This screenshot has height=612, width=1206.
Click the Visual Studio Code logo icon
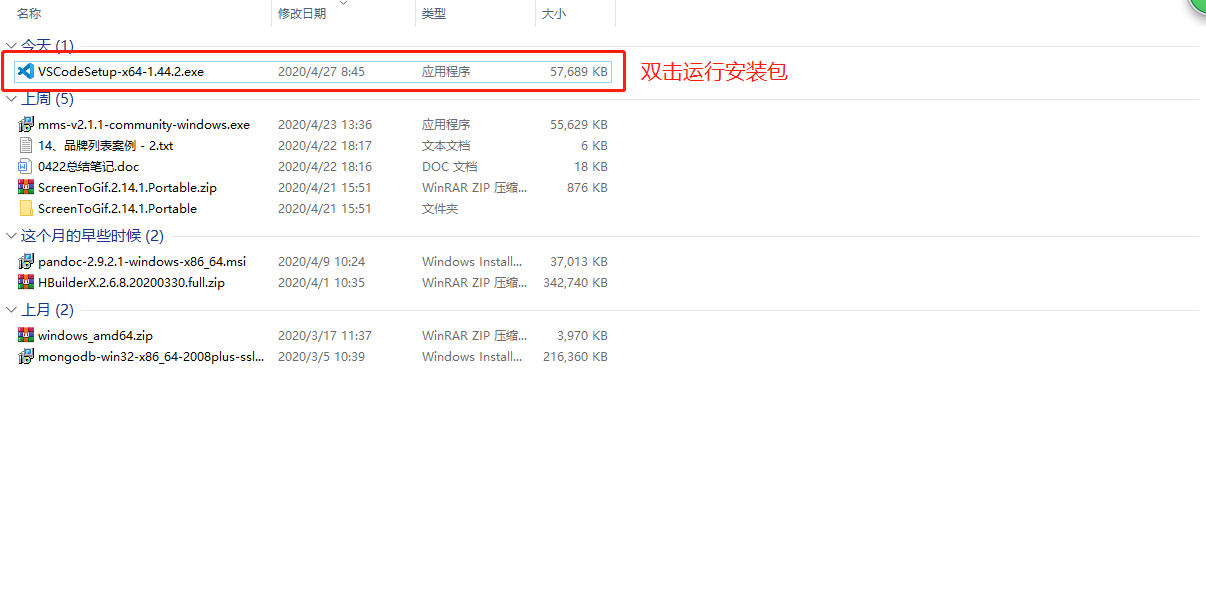pyautogui.click(x=26, y=71)
